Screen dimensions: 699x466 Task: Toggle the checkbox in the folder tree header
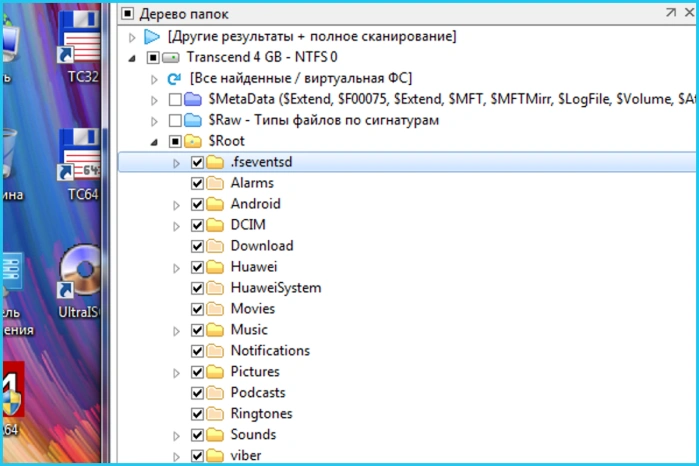tap(127, 14)
